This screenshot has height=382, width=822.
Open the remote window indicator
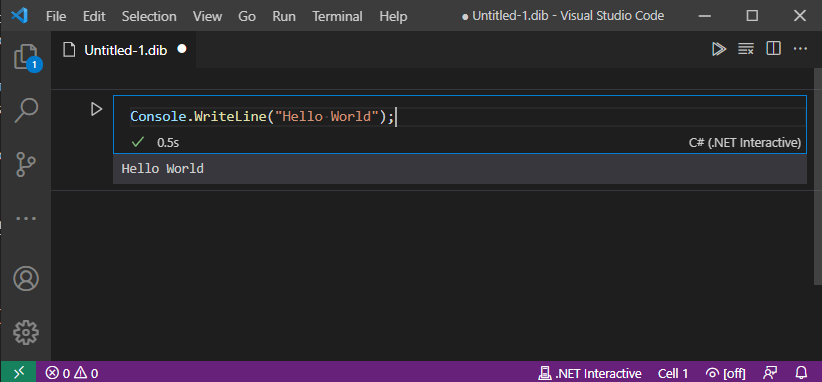[18, 372]
